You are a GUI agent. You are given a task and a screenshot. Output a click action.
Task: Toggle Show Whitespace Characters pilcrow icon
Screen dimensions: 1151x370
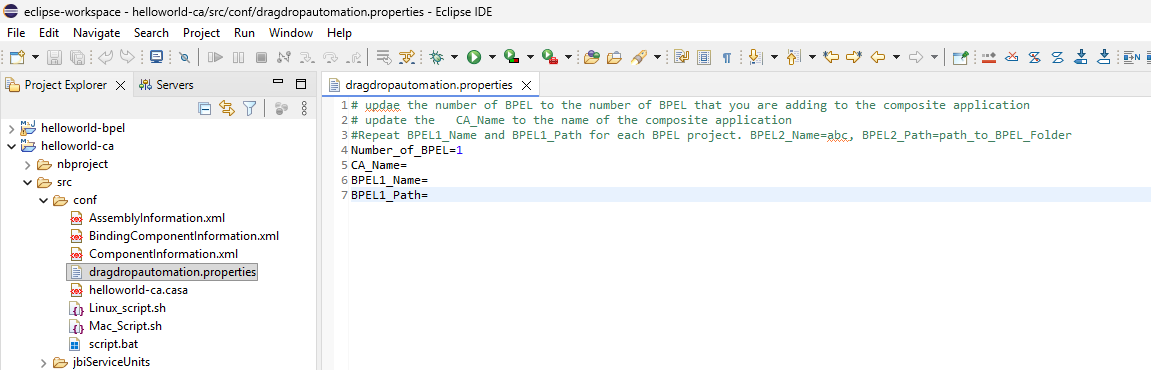point(726,57)
